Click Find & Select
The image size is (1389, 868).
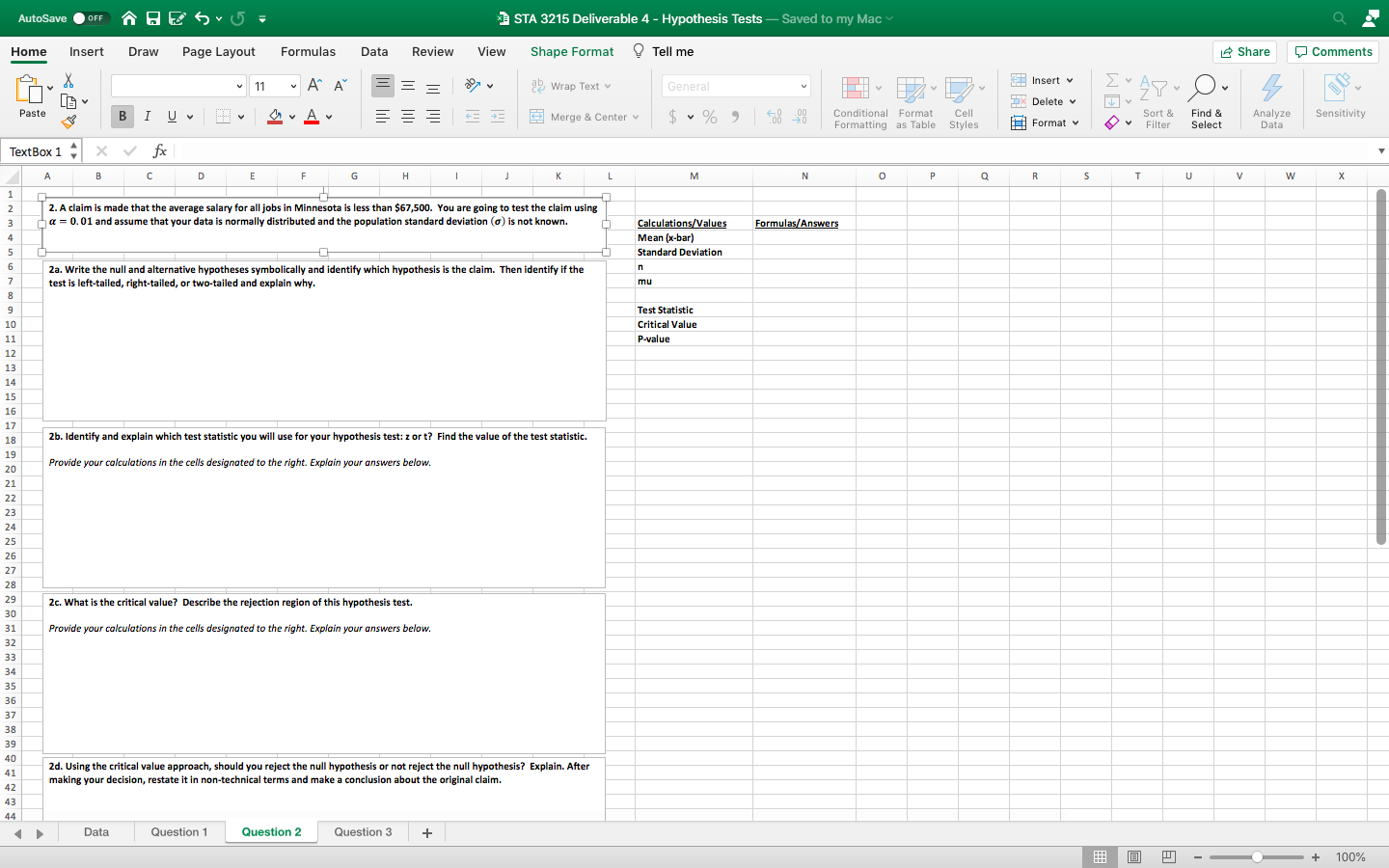point(1206,101)
